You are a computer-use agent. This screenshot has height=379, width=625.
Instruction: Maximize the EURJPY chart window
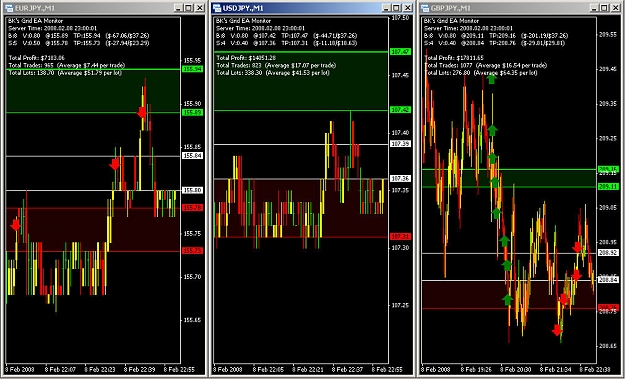[188, 8]
